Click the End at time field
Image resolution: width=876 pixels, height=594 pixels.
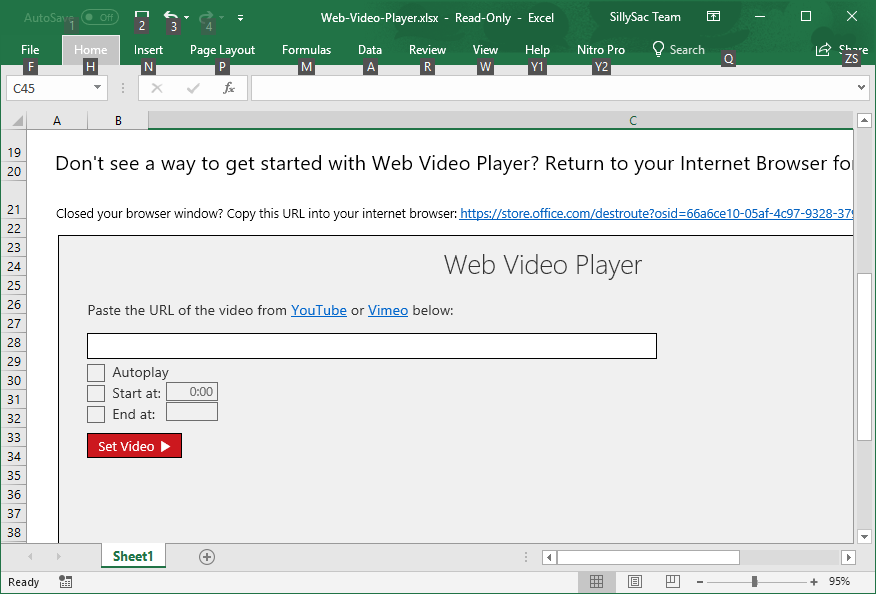pos(192,412)
